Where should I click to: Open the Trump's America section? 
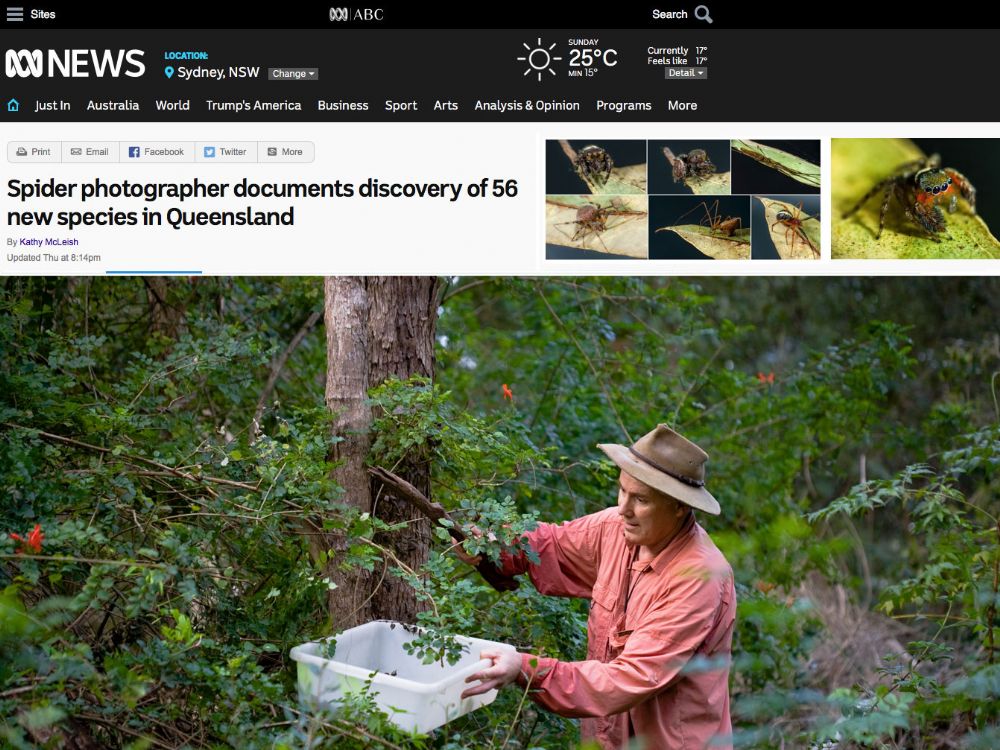click(253, 105)
